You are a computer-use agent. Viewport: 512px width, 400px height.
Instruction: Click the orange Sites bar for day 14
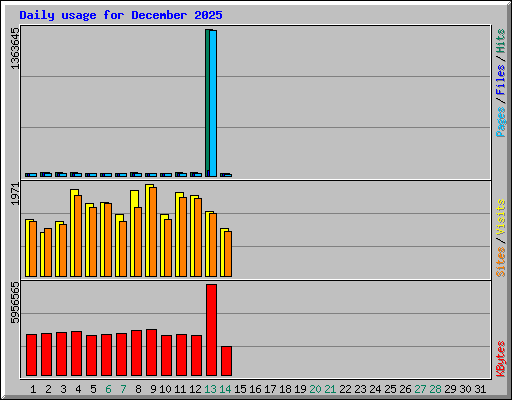click(228, 254)
